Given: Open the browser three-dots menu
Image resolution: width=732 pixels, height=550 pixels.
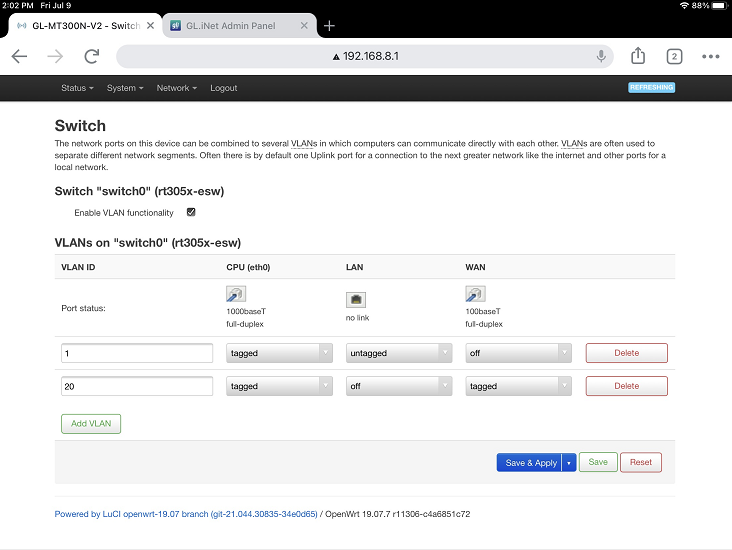Looking at the screenshot, I should 710,57.
